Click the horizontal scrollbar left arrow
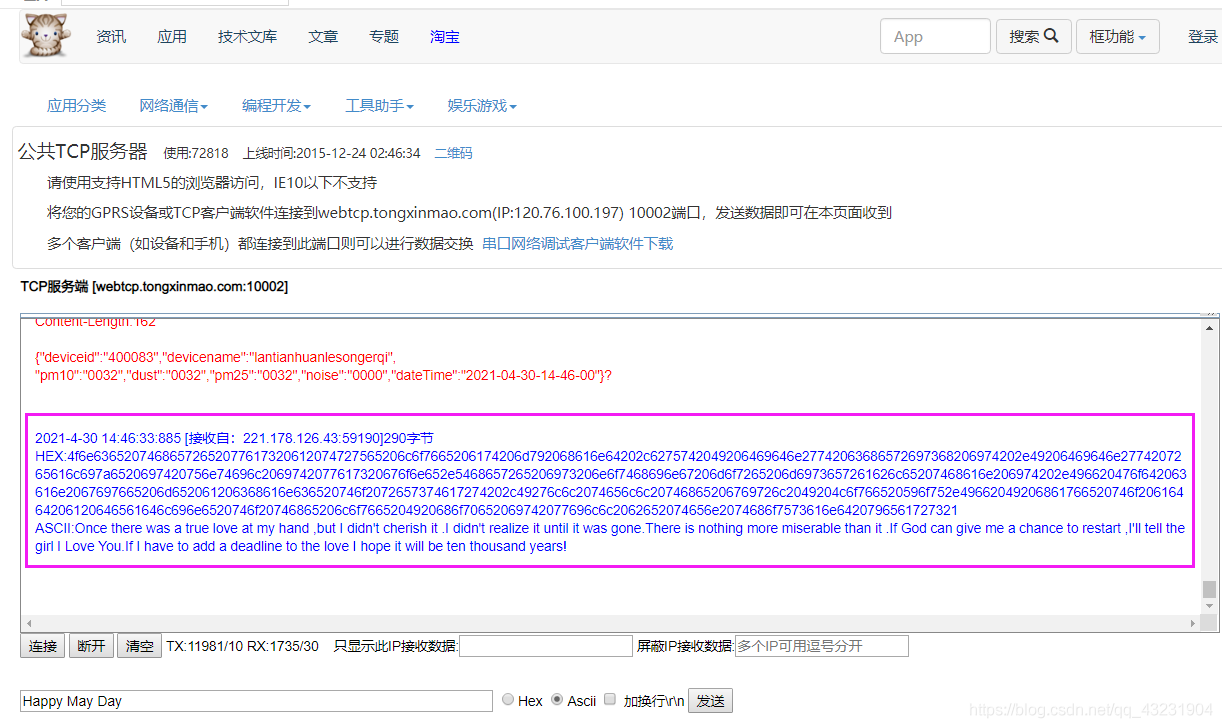Screen dimensions: 1222x728 29,623
